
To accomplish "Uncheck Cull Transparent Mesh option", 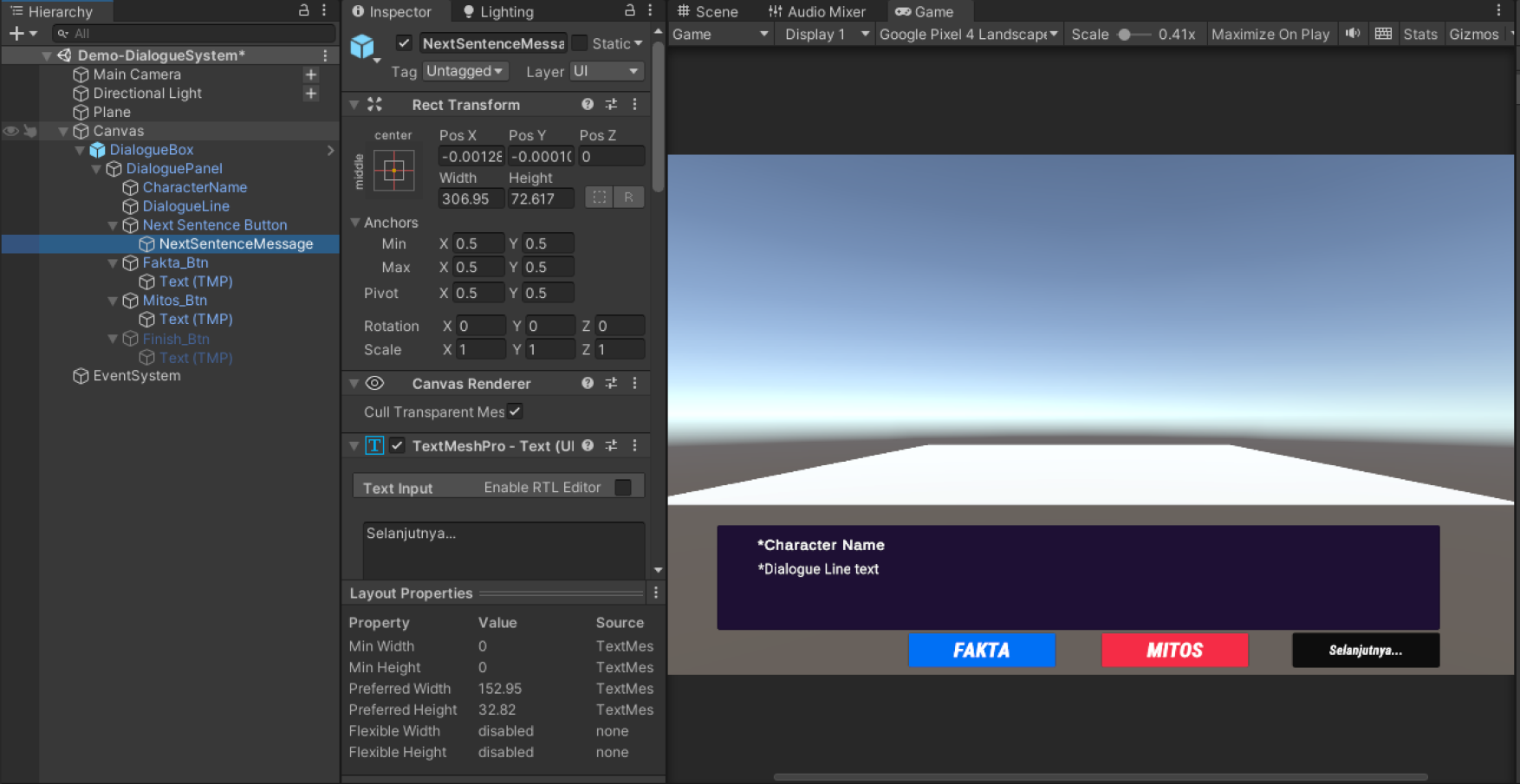I will tap(515, 411).
